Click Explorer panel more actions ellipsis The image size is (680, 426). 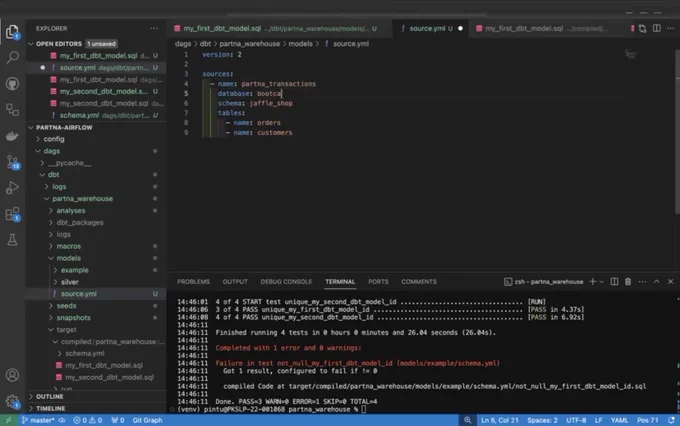154,28
